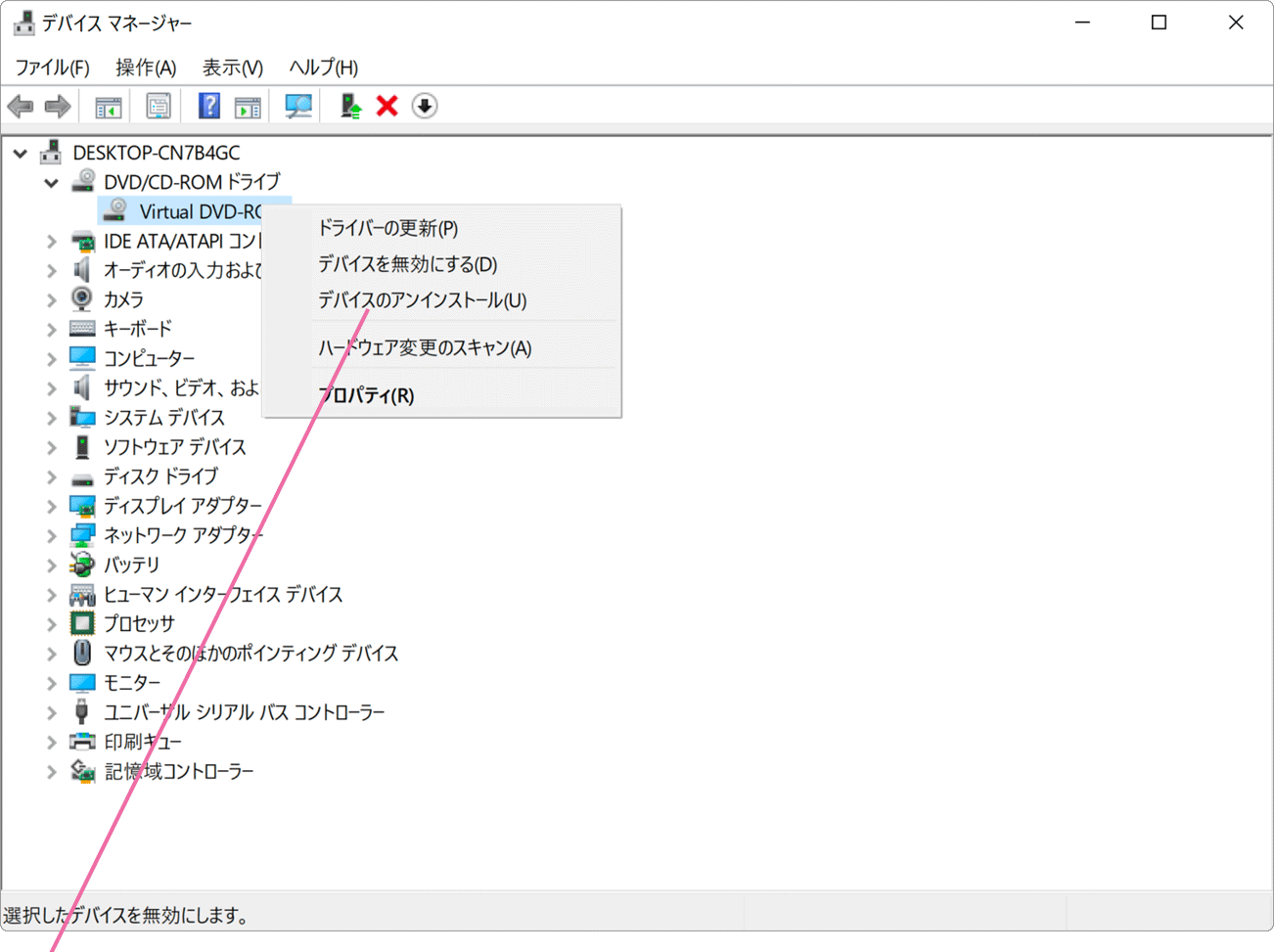Click the status bar text 選択したデバイスを無効にします。
Viewport: 1274px width, 952px height.
(126, 915)
